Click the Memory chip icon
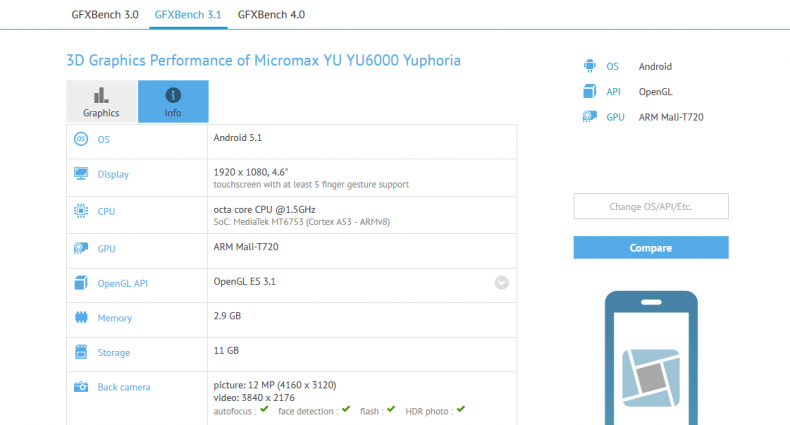The height and width of the screenshot is (425, 790). click(x=81, y=318)
